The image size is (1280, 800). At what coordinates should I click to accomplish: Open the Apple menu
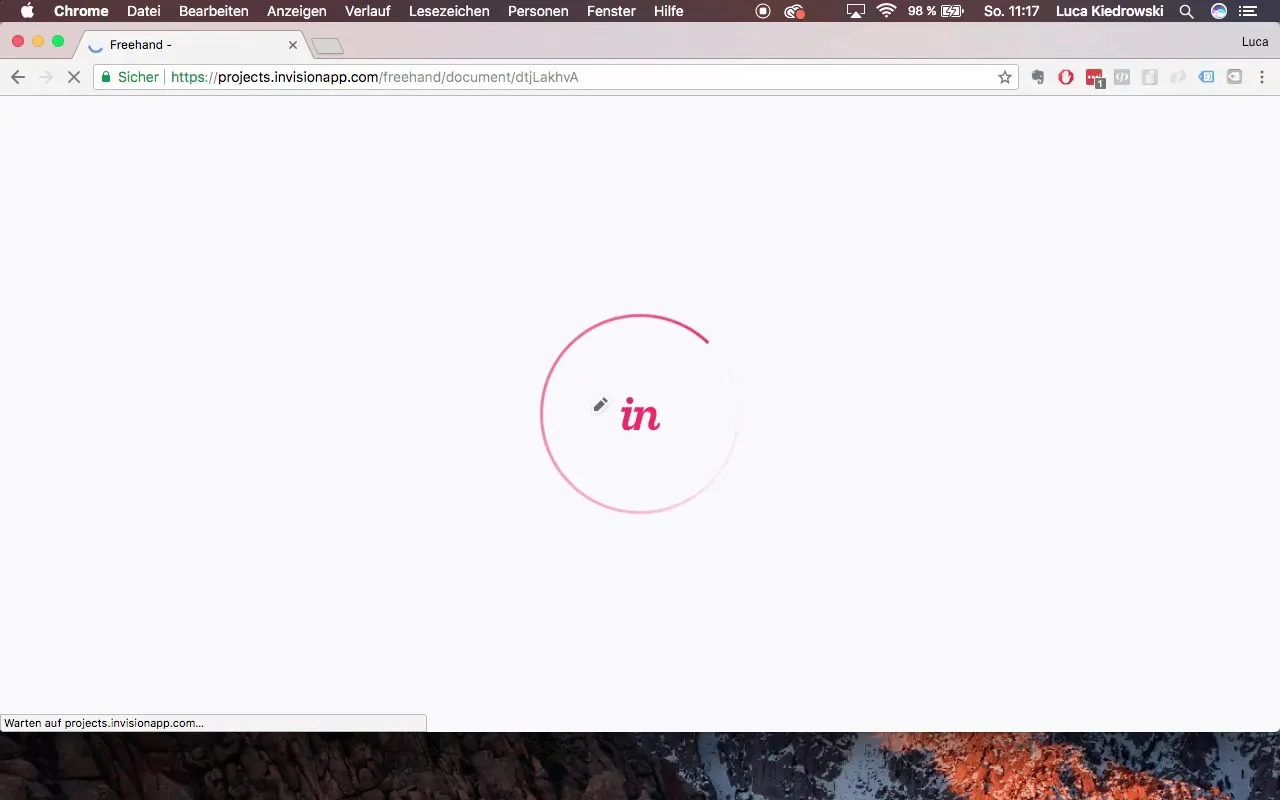click(x=27, y=11)
